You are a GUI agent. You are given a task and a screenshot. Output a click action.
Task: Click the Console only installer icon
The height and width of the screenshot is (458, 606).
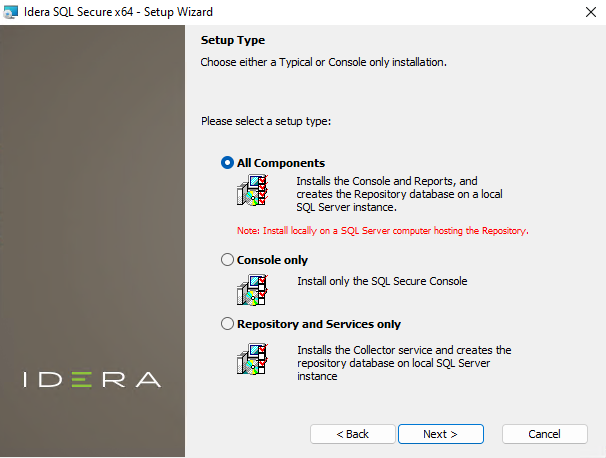252,290
